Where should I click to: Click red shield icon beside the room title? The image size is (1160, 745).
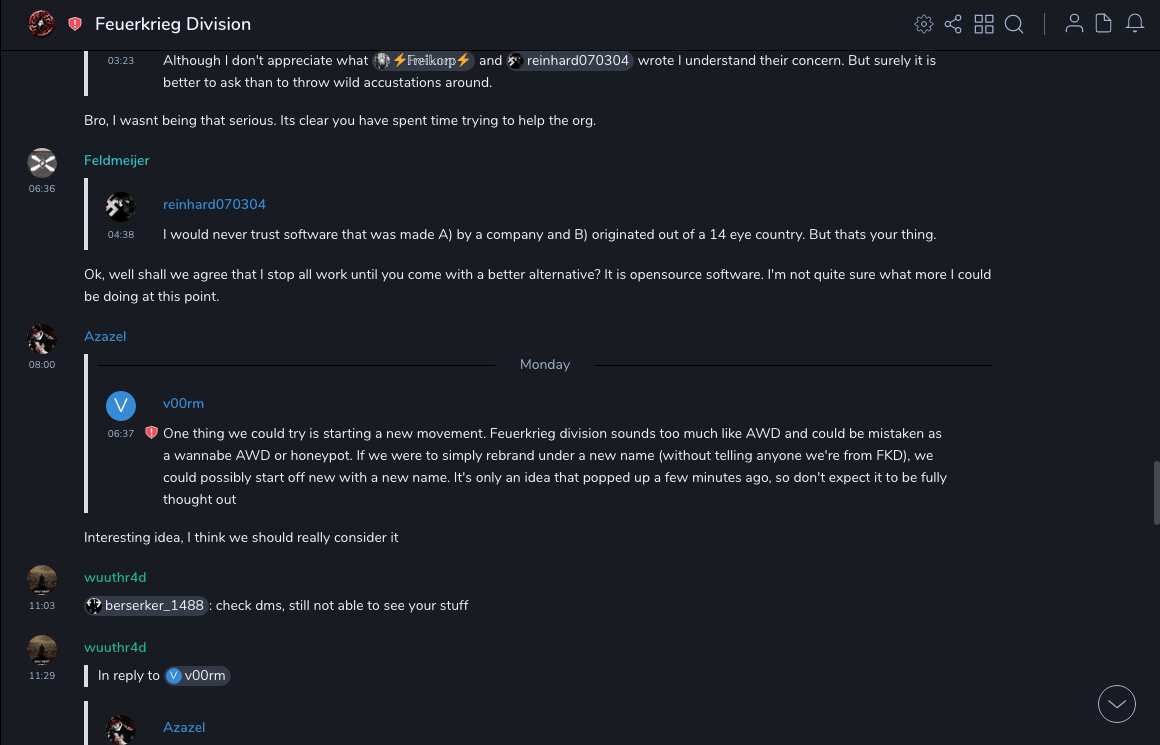pyautogui.click(x=75, y=24)
